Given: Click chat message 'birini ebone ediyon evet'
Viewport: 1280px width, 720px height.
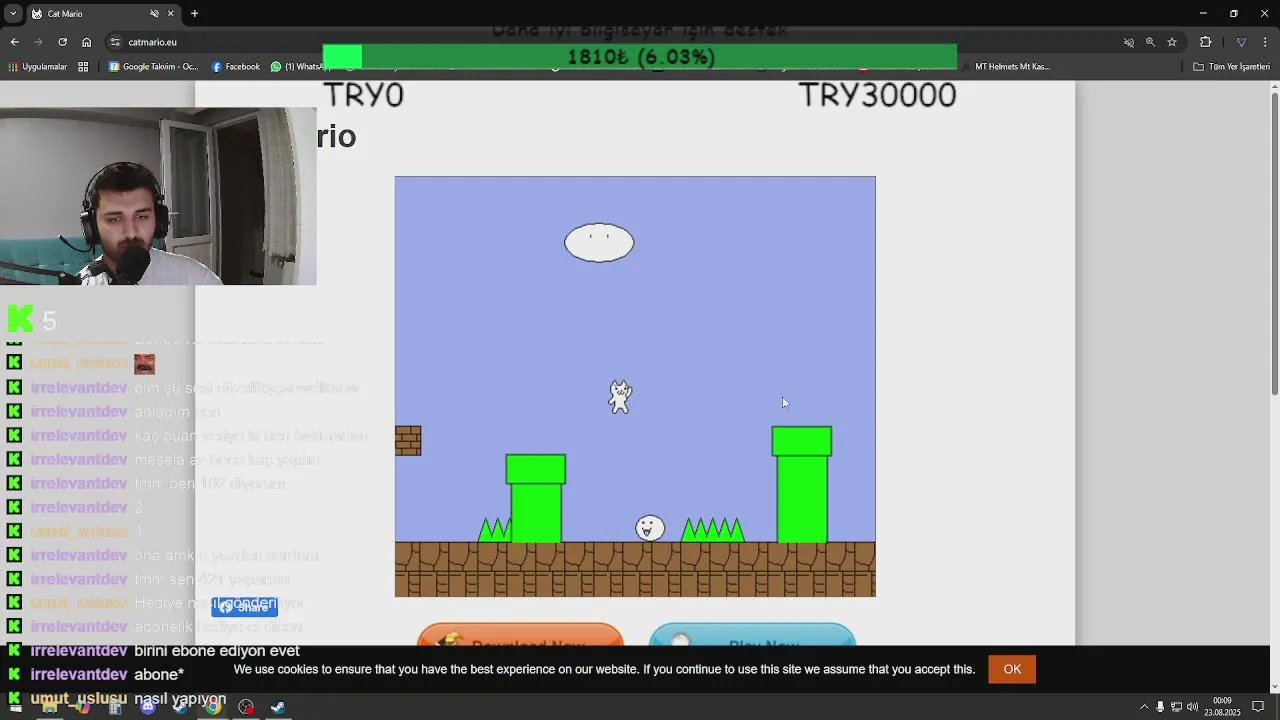Looking at the screenshot, I should click(x=217, y=651).
